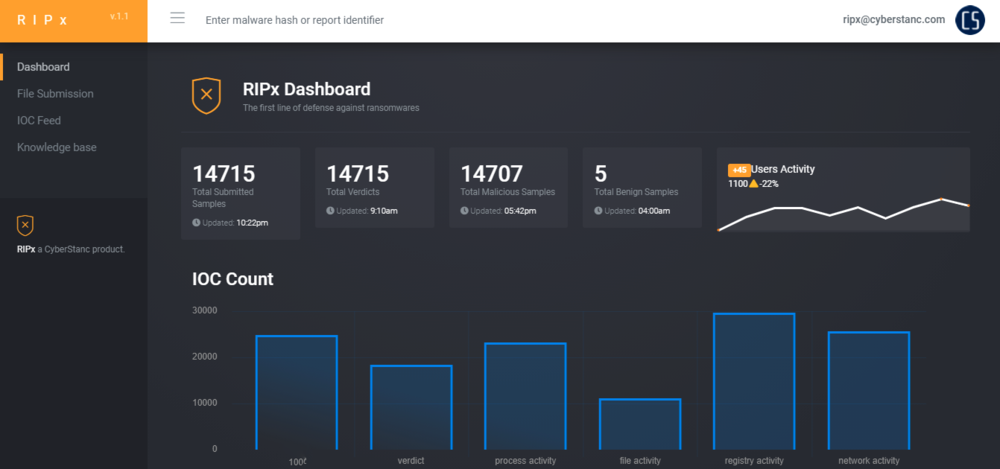Click the small shield icon in sidebar footer
The image size is (1000, 469).
tap(25, 225)
